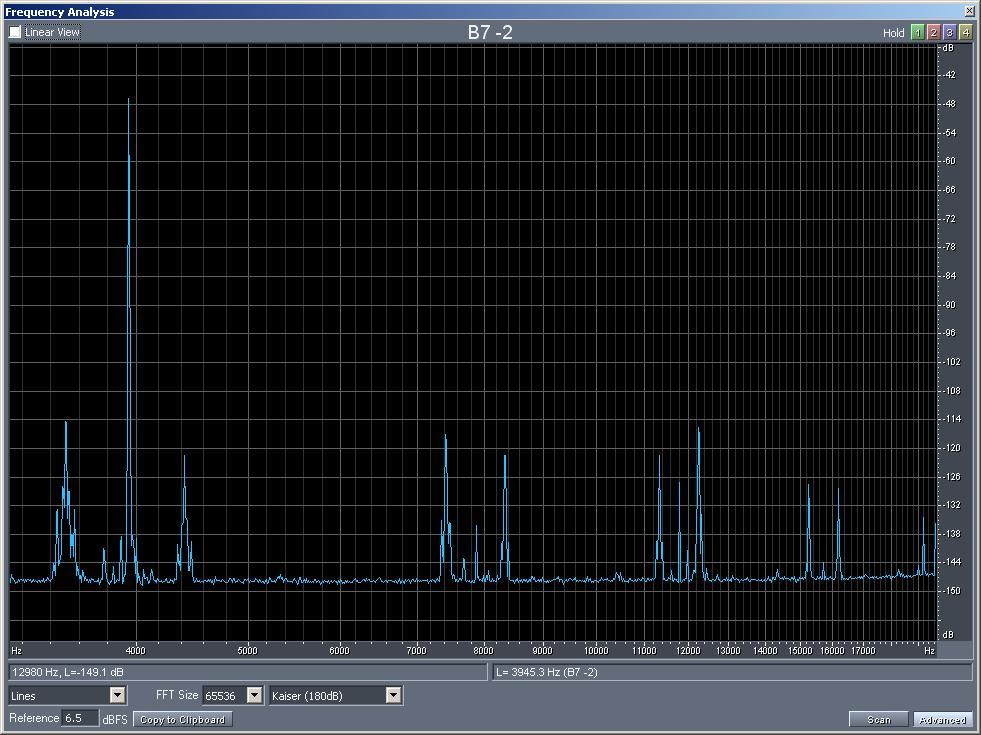The height and width of the screenshot is (735, 981).
Task: Click the -60 dB scale label
Action: (x=950, y=161)
